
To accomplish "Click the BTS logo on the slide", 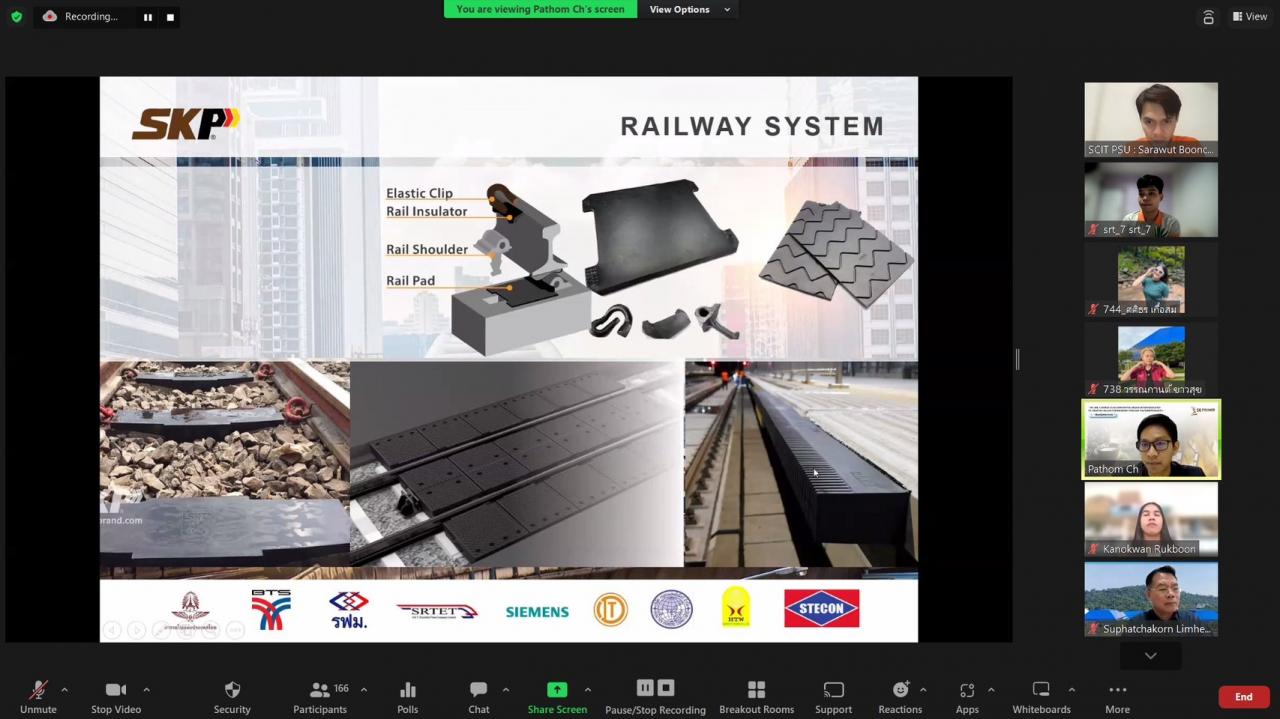I will click(271, 609).
